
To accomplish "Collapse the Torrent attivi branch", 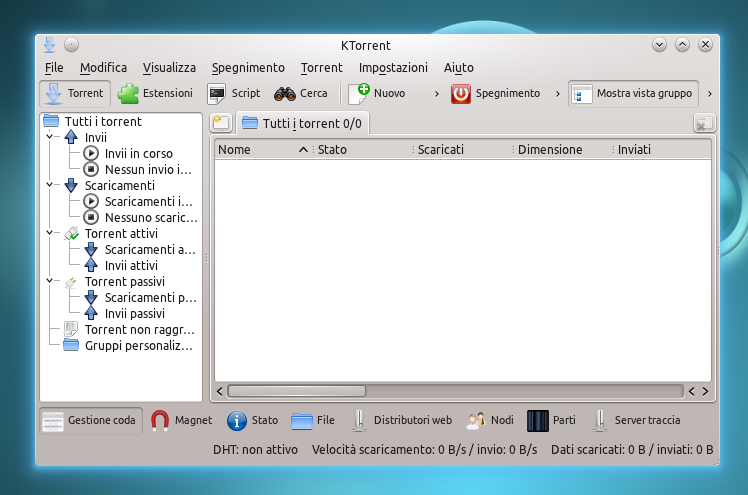I will pyautogui.click(x=50, y=233).
